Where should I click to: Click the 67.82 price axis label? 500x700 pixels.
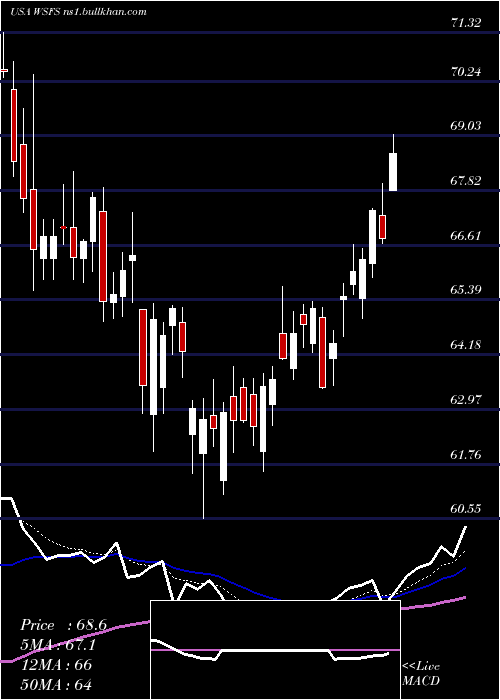click(x=466, y=181)
